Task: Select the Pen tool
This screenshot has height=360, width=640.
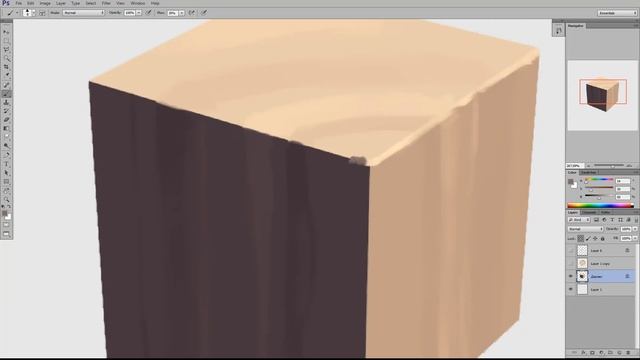Action: click(6, 155)
